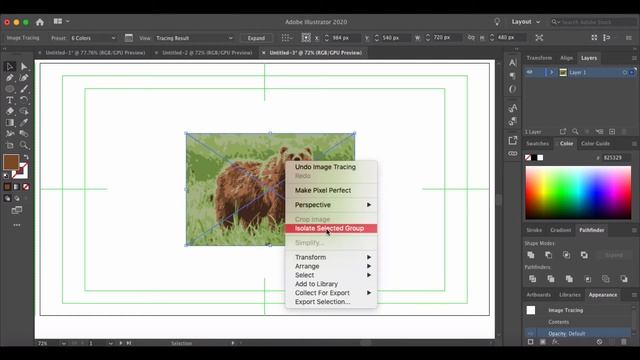Open Edit Toolbar three-dots button
Image resolution: width=640 pixels, height=360 pixels.
17,225
